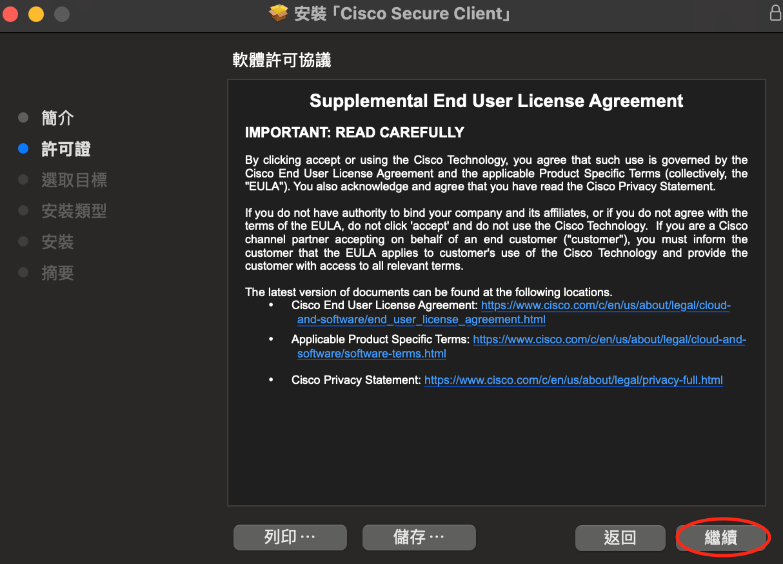Minimize the installer window with yellow button
Image resolution: width=783 pixels, height=564 pixels.
[x=36, y=14]
